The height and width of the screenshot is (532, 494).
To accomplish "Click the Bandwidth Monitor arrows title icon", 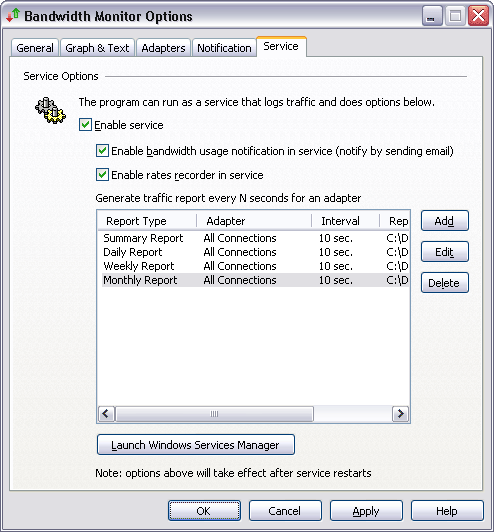I will point(13,15).
